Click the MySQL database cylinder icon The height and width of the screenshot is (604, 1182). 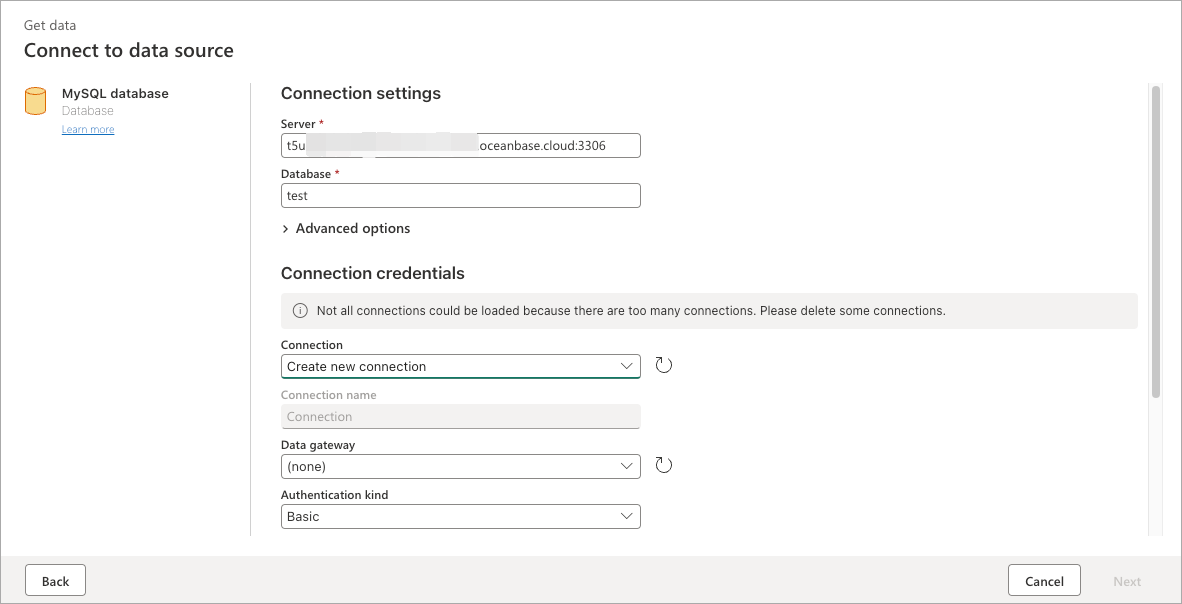(x=36, y=102)
